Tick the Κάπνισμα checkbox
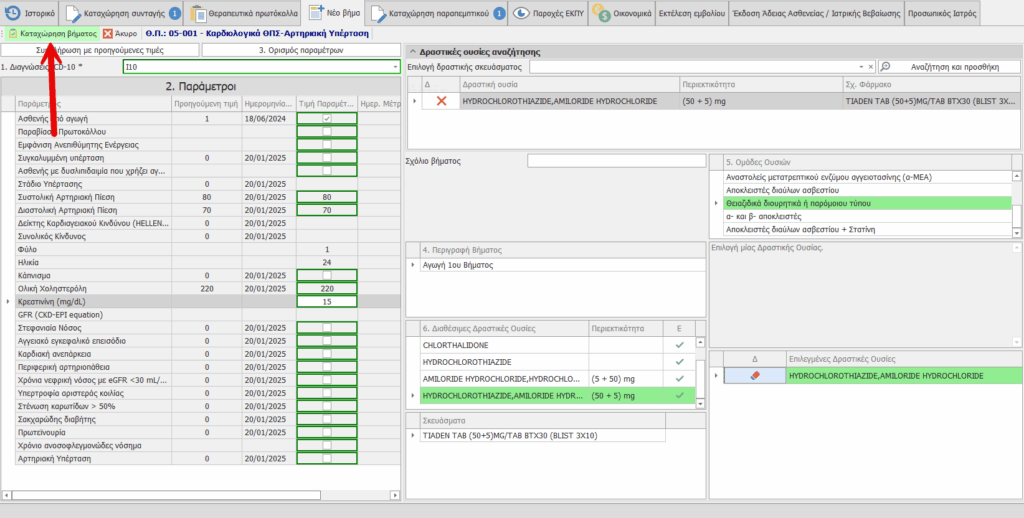 pyautogui.click(x=326, y=275)
